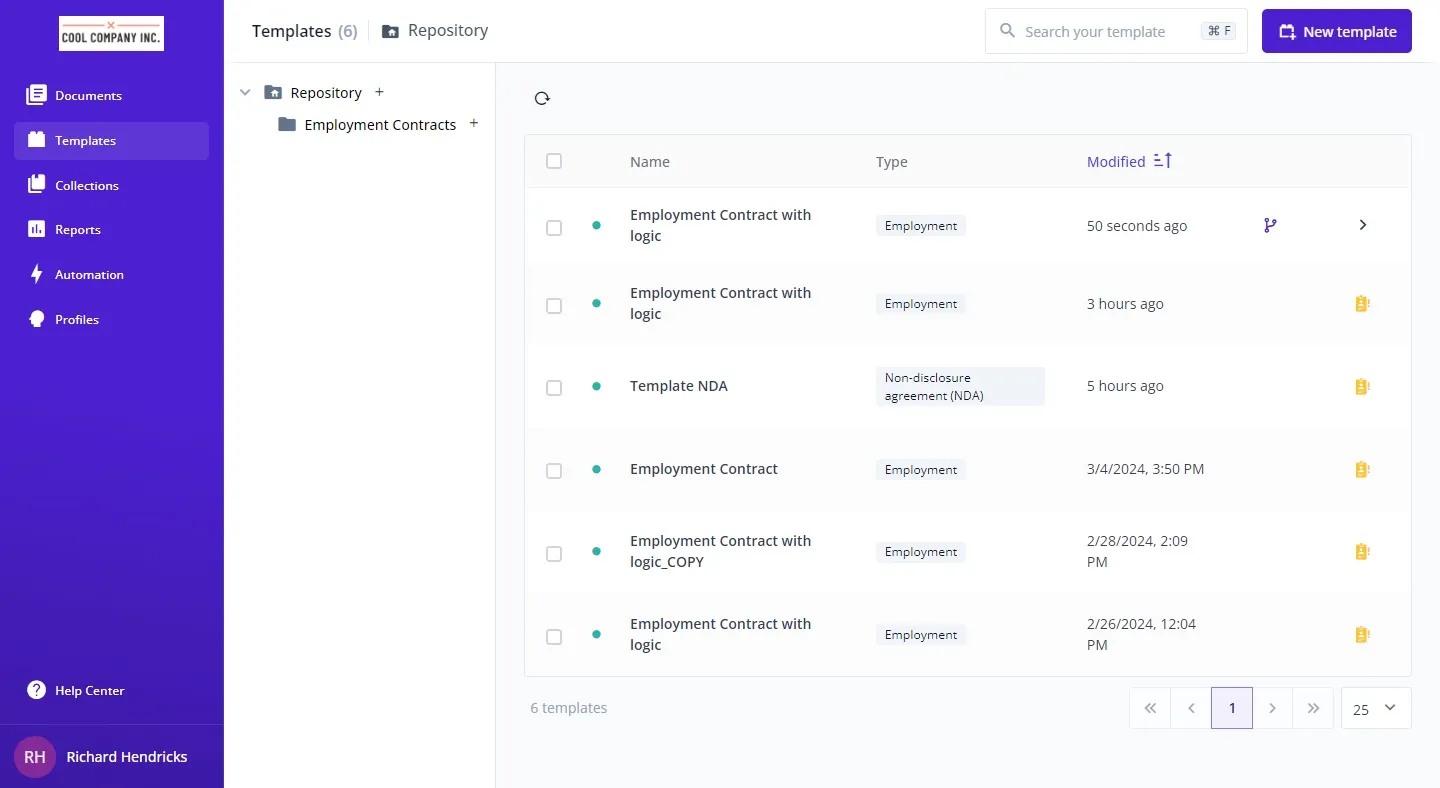Check the box for Template NDA
This screenshot has width=1440, height=788.
coord(554,387)
